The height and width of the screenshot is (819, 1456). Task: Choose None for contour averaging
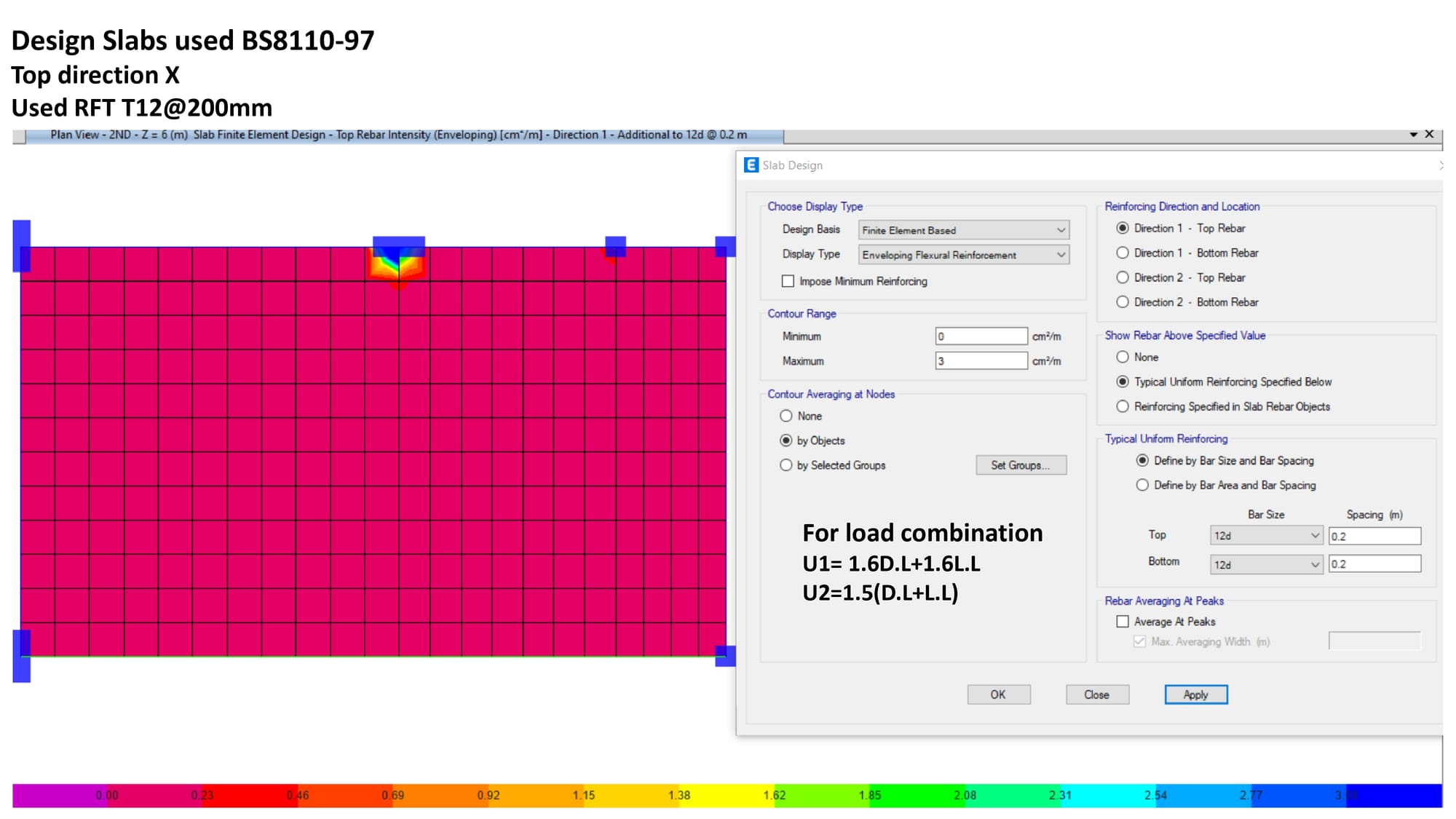tap(786, 416)
